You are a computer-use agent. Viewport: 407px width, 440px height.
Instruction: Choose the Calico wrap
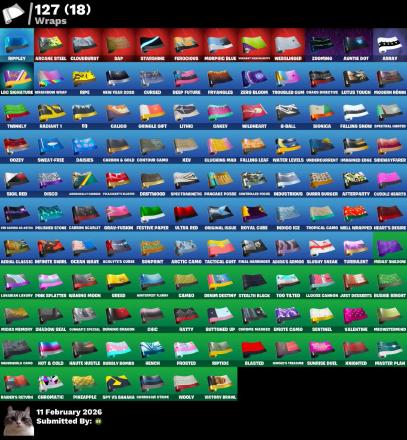(x=119, y=113)
